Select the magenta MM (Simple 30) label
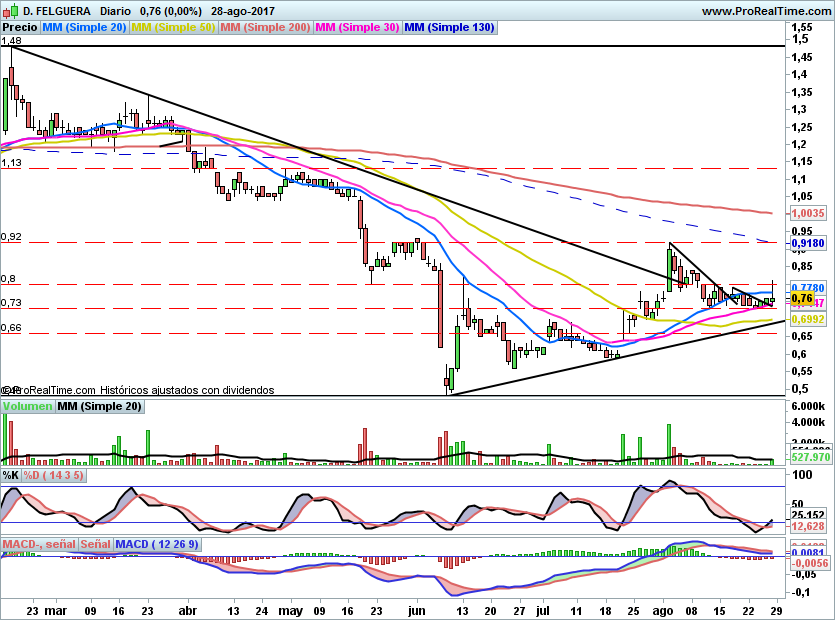 tap(357, 27)
